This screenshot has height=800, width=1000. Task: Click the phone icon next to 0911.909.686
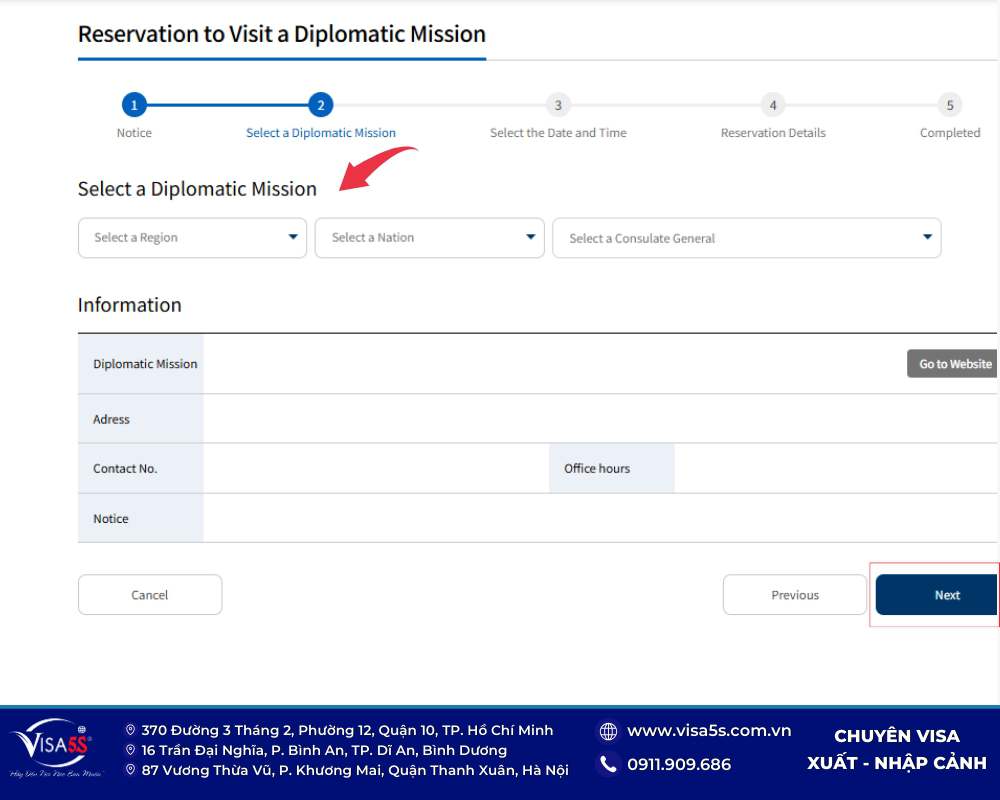tap(607, 764)
